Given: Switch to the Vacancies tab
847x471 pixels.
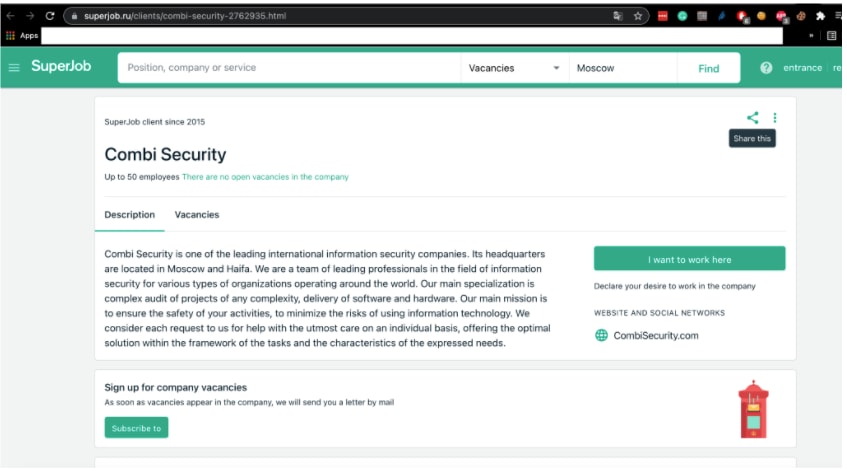Looking at the screenshot, I should tap(197, 214).
